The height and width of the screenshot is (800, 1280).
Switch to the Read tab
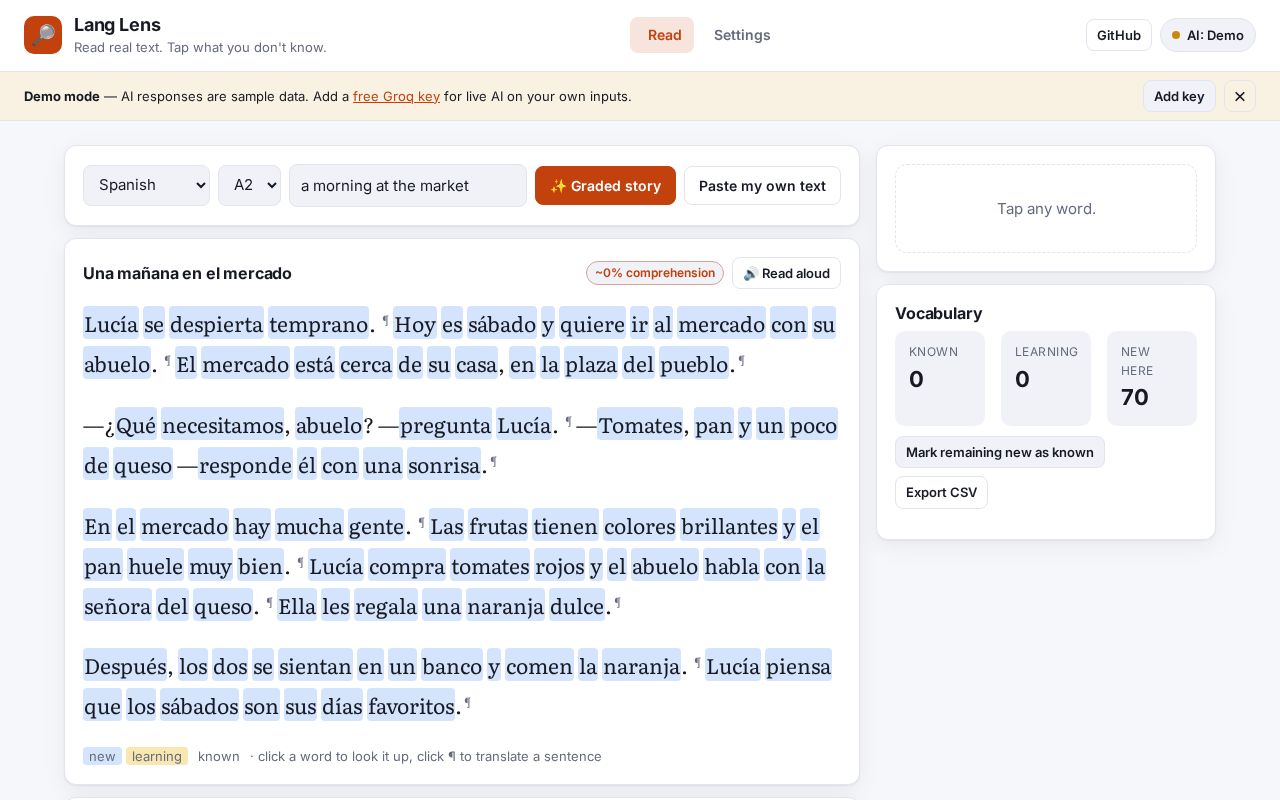click(x=662, y=35)
